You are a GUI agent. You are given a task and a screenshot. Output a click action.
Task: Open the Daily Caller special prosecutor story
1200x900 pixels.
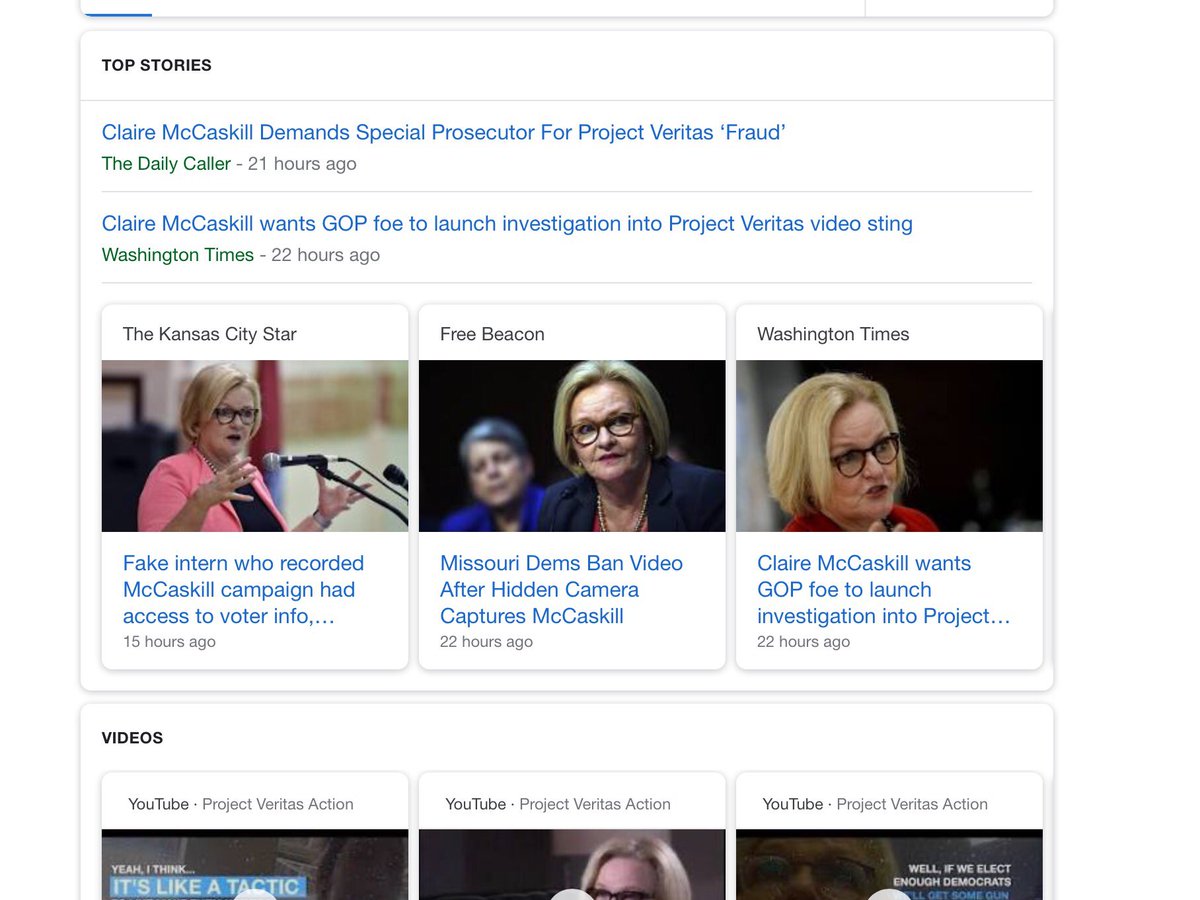pos(444,132)
